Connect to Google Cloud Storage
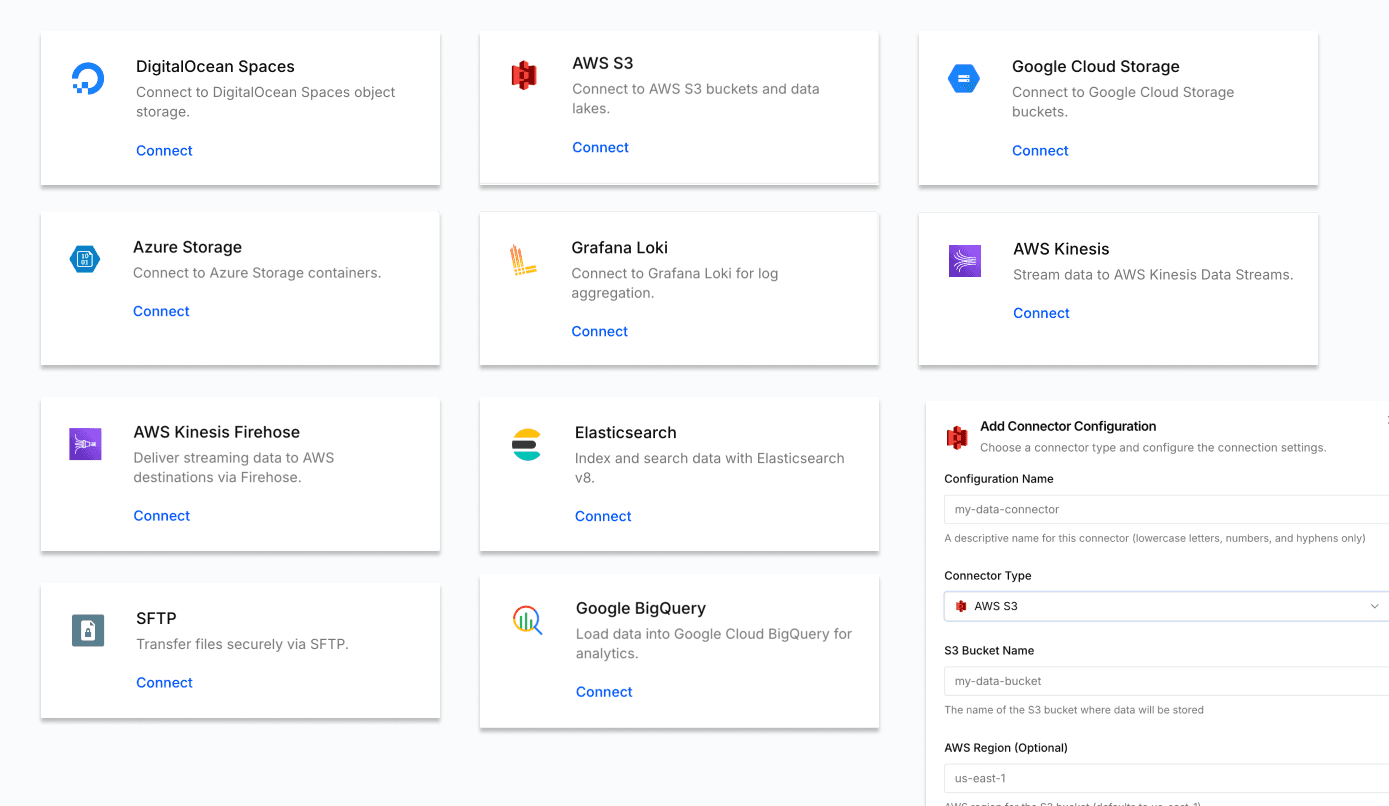The height and width of the screenshot is (806, 1389). 1040,151
